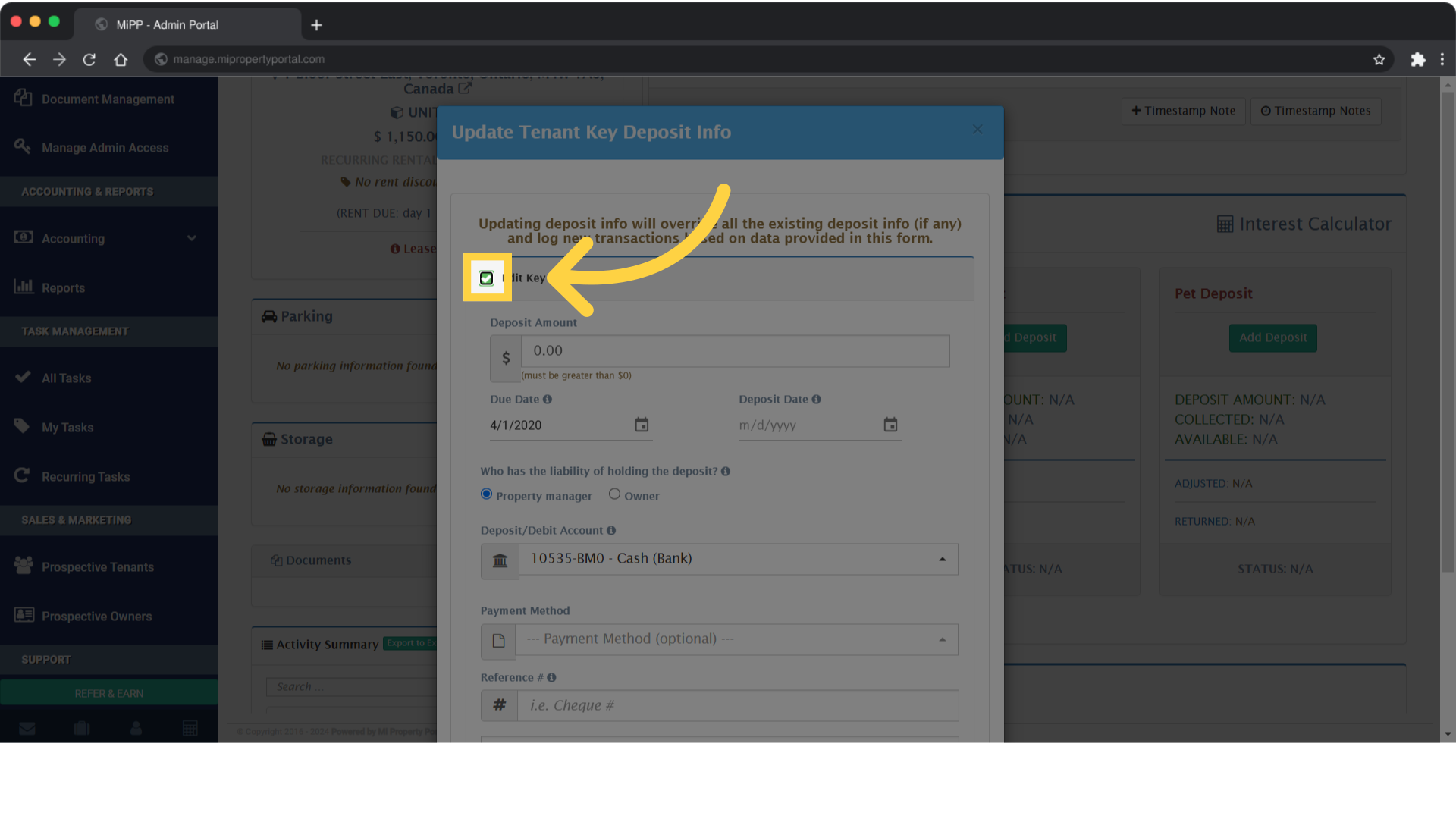The image size is (1456, 819).
Task: Click the briefcase icon at sidebar bottom
Action: [x=82, y=728]
